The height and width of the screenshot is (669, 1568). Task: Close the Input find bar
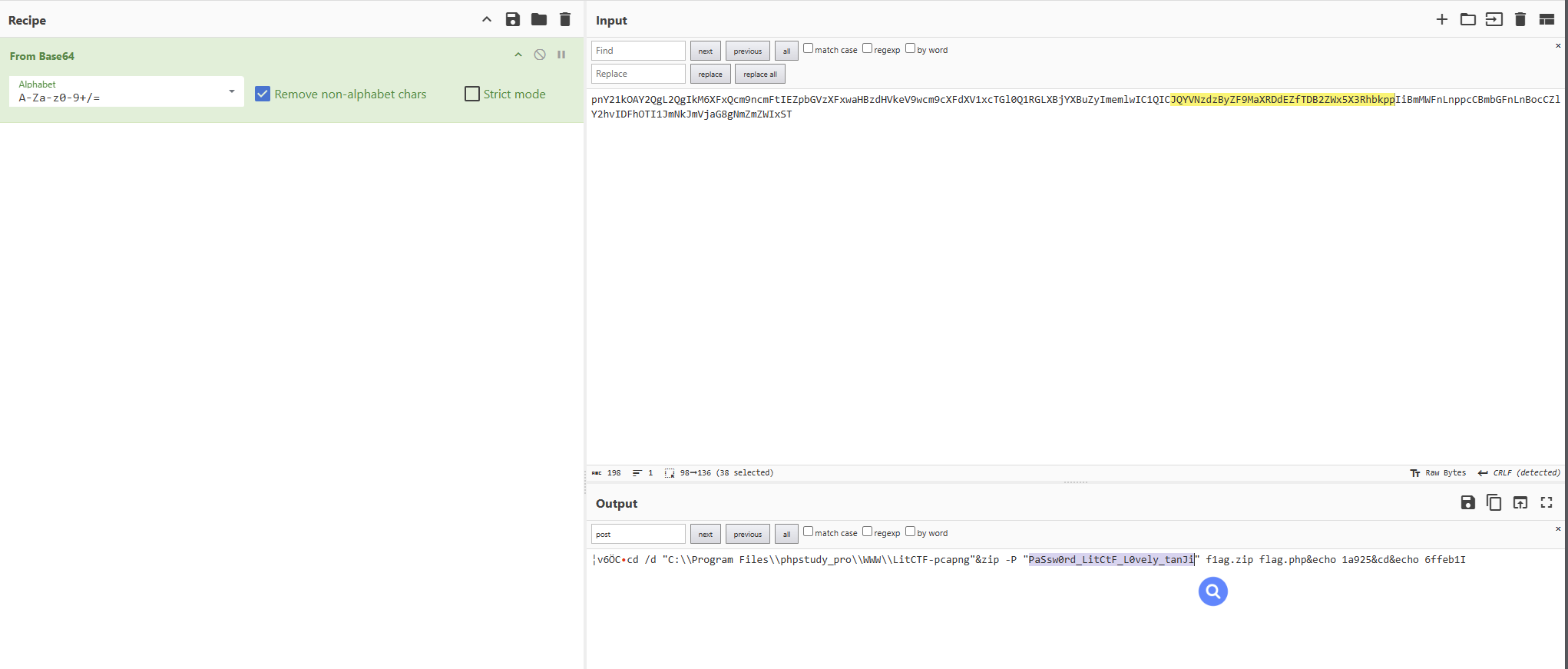coord(1558,46)
